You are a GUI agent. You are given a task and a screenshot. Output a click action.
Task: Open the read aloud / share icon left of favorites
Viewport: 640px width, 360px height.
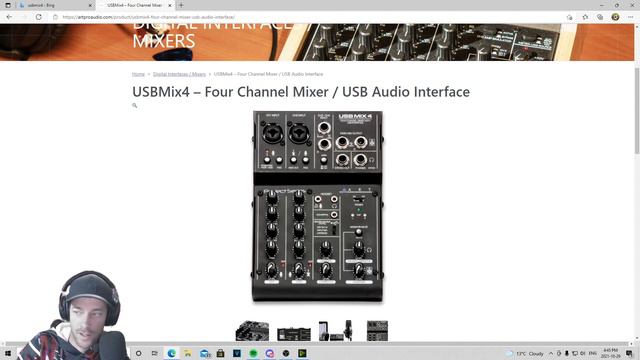pos(570,17)
